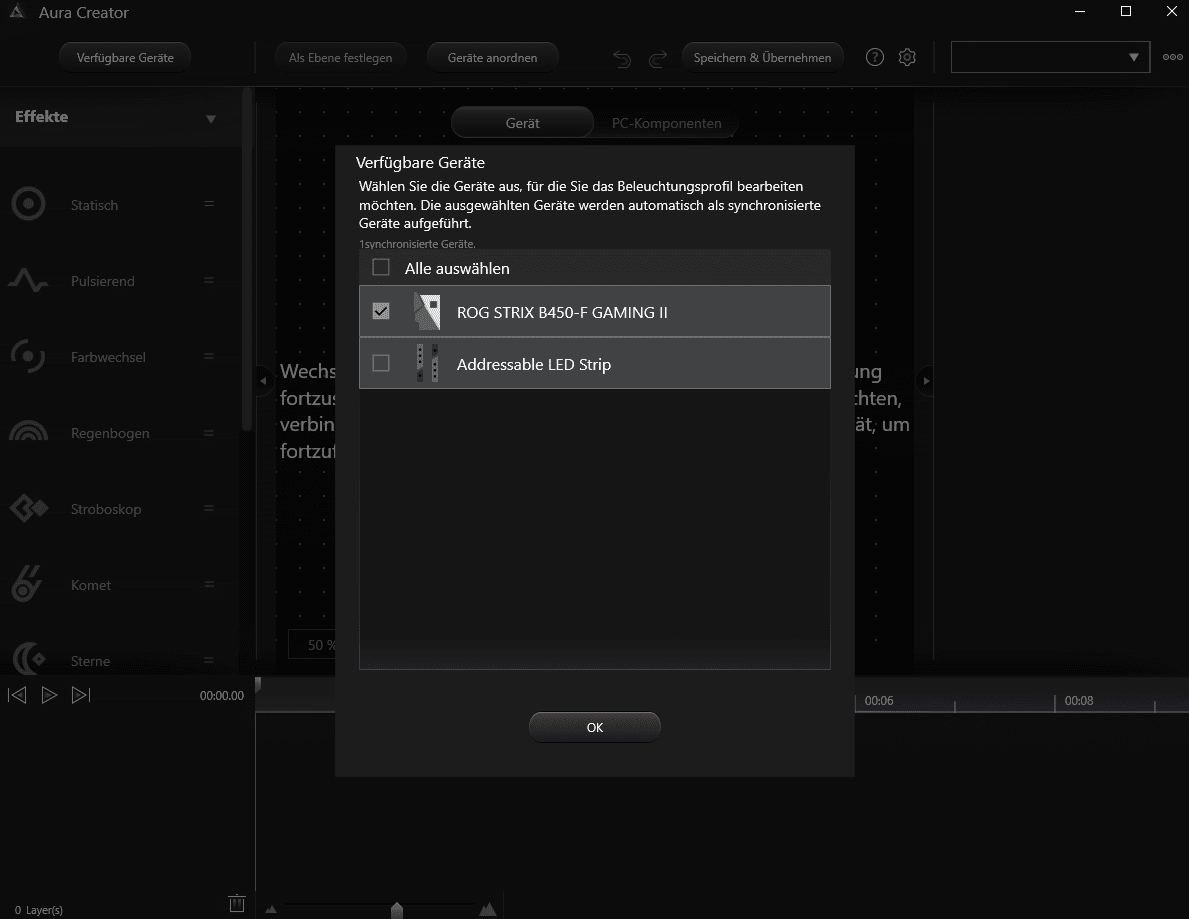Click the Farbwechsel effect label
Viewport: 1189px width, 919px height.
point(108,357)
